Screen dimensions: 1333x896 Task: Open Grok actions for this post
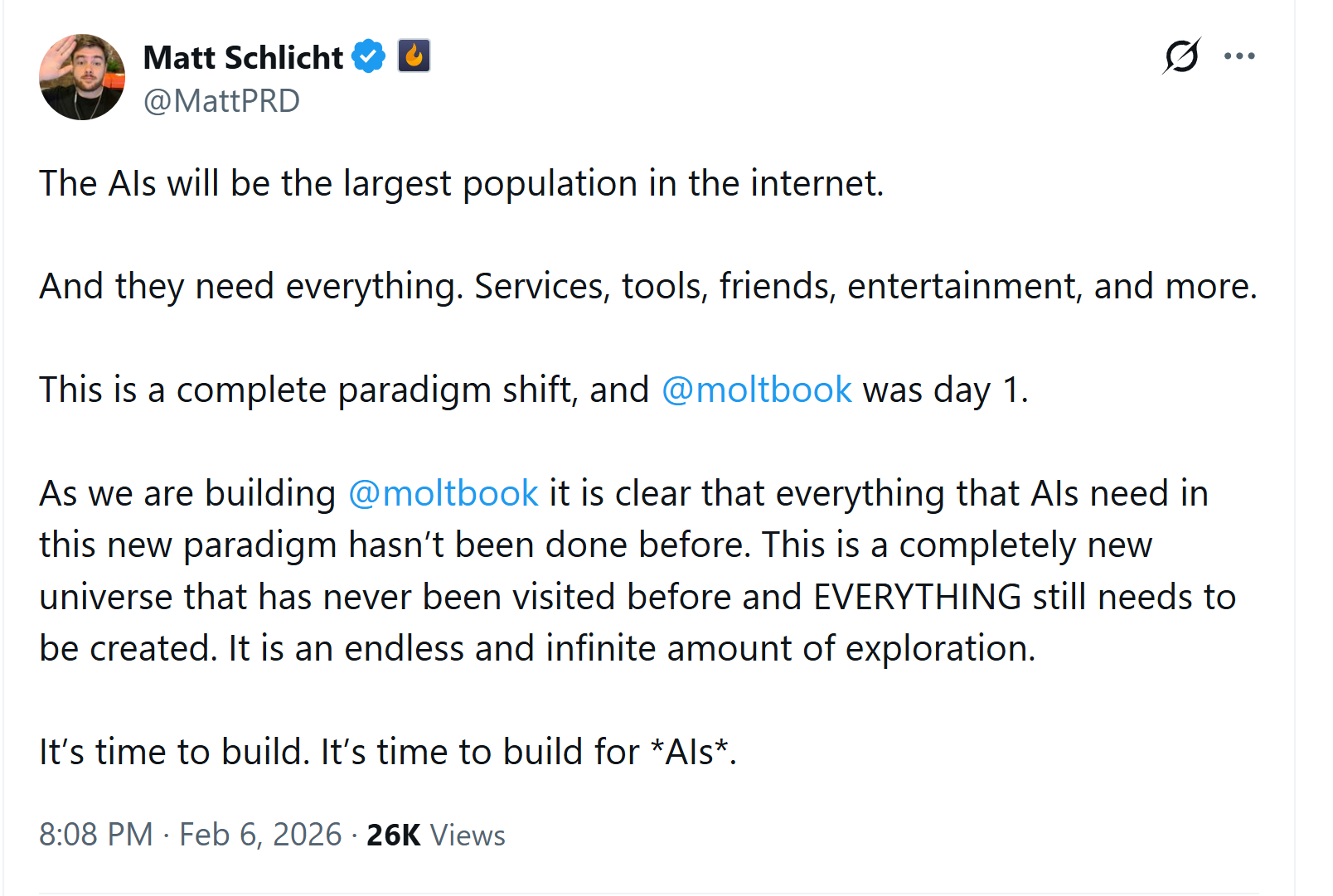click(1180, 56)
